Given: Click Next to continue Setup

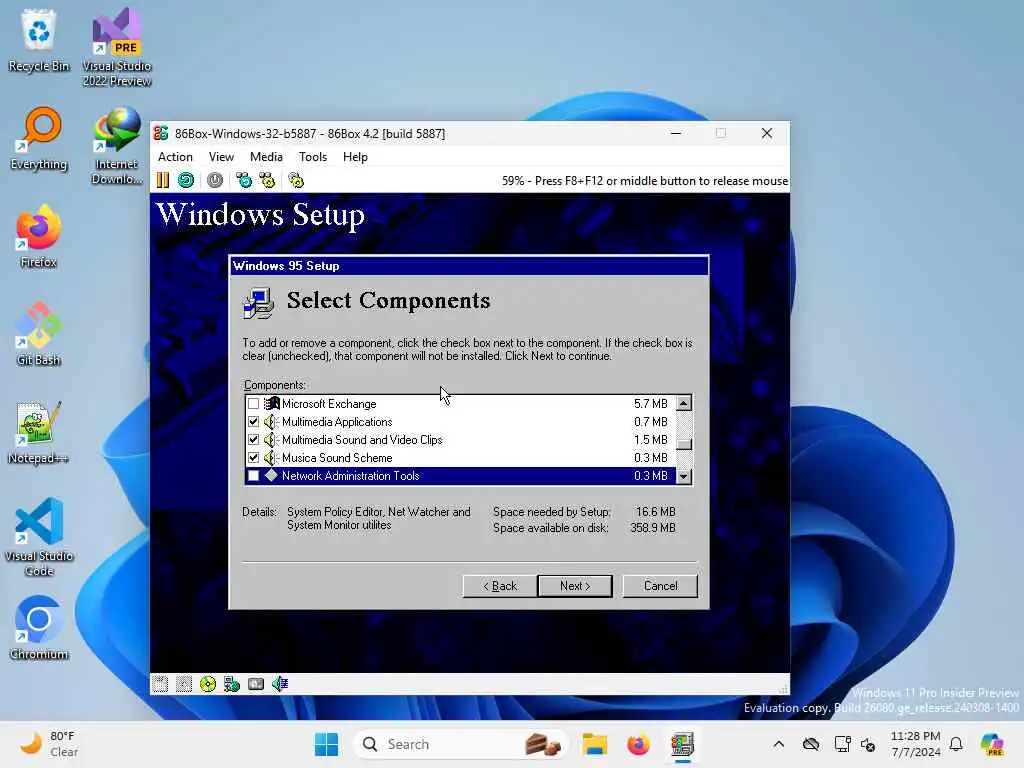Looking at the screenshot, I should tap(575, 586).
